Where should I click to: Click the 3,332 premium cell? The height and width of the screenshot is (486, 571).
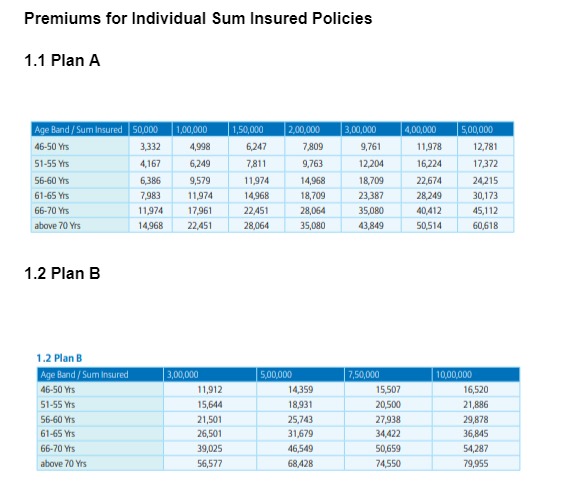tap(150, 147)
